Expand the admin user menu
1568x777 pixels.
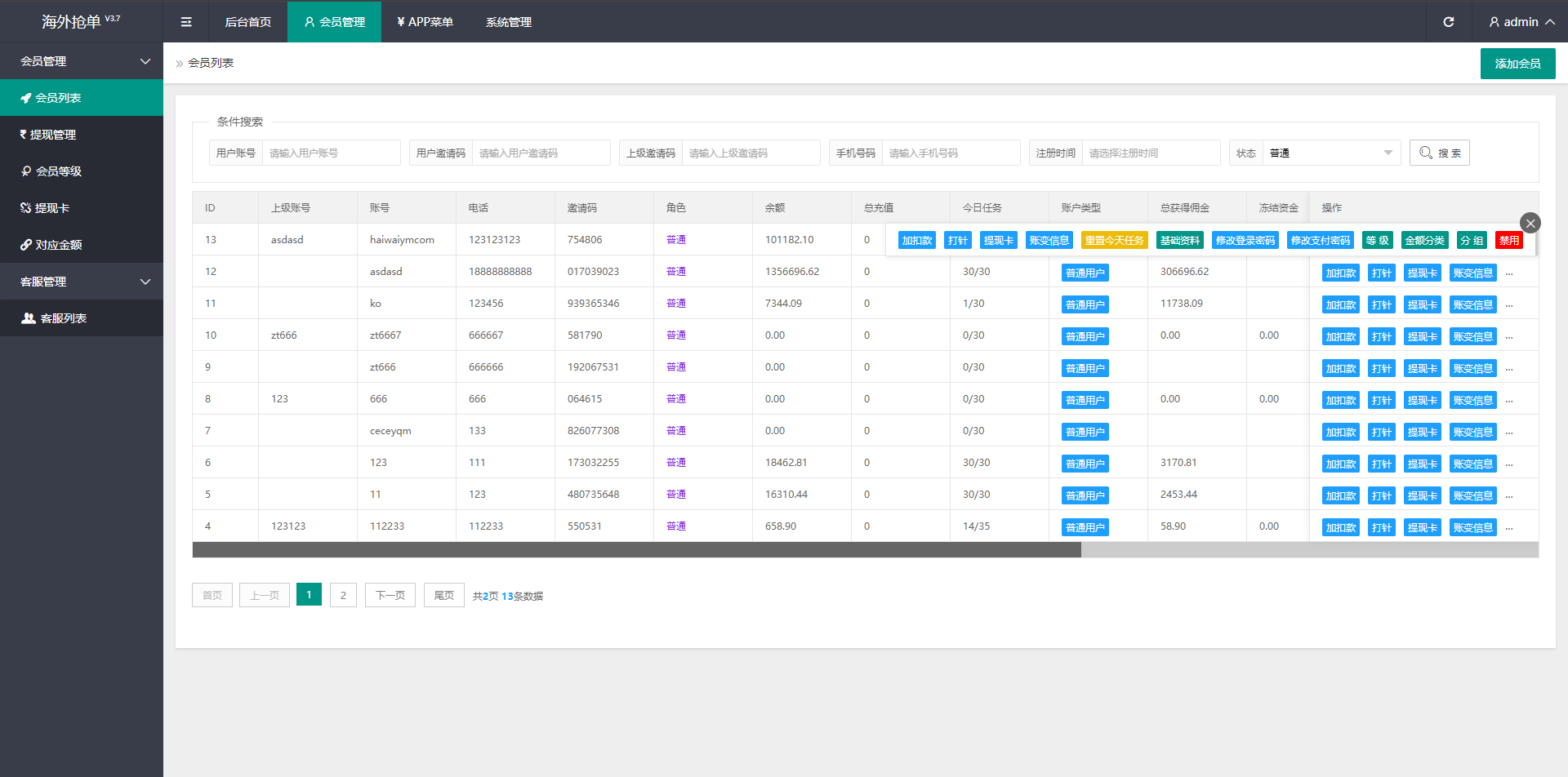click(1521, 22)
